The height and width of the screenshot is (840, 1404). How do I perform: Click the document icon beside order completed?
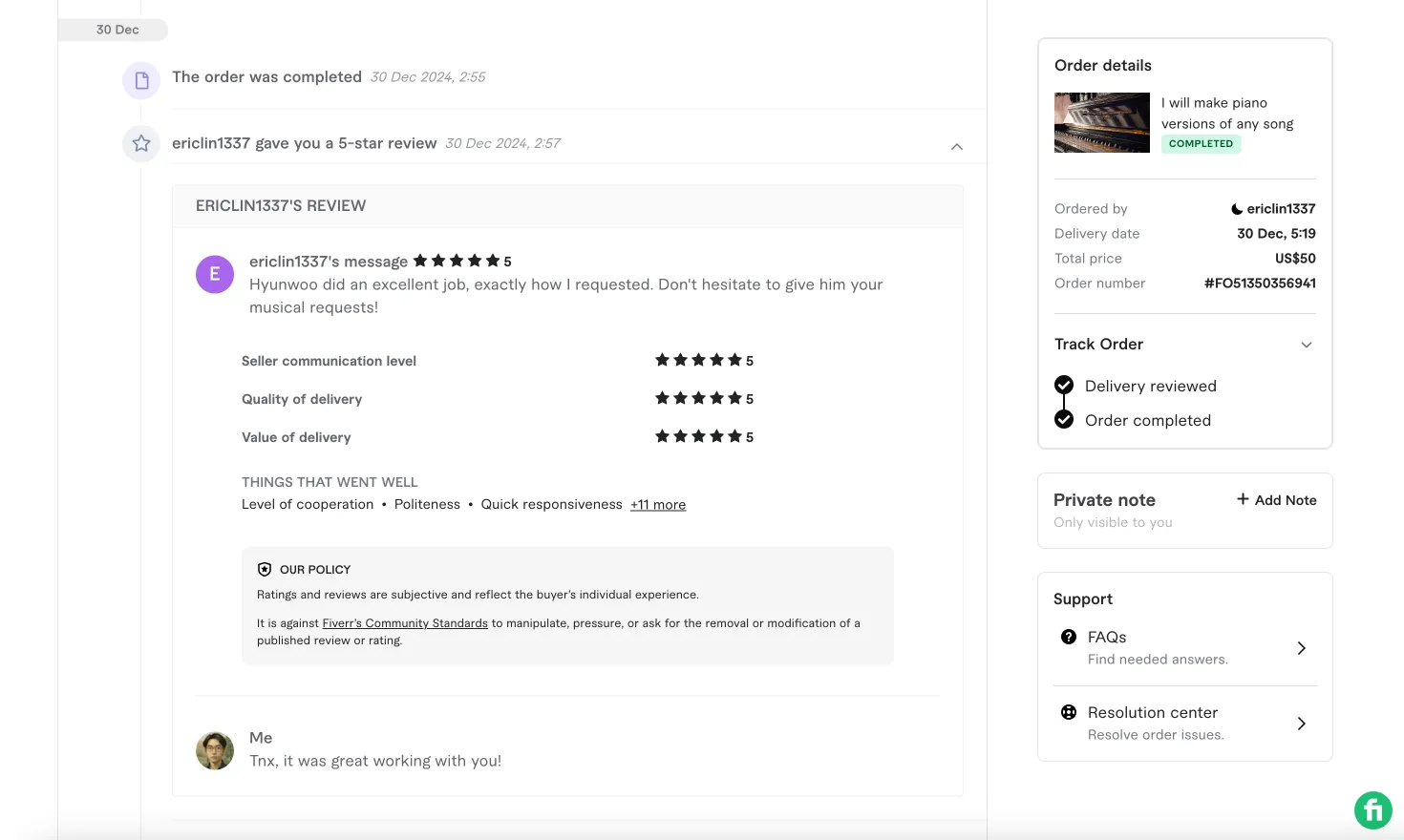(x=141, y=80)
